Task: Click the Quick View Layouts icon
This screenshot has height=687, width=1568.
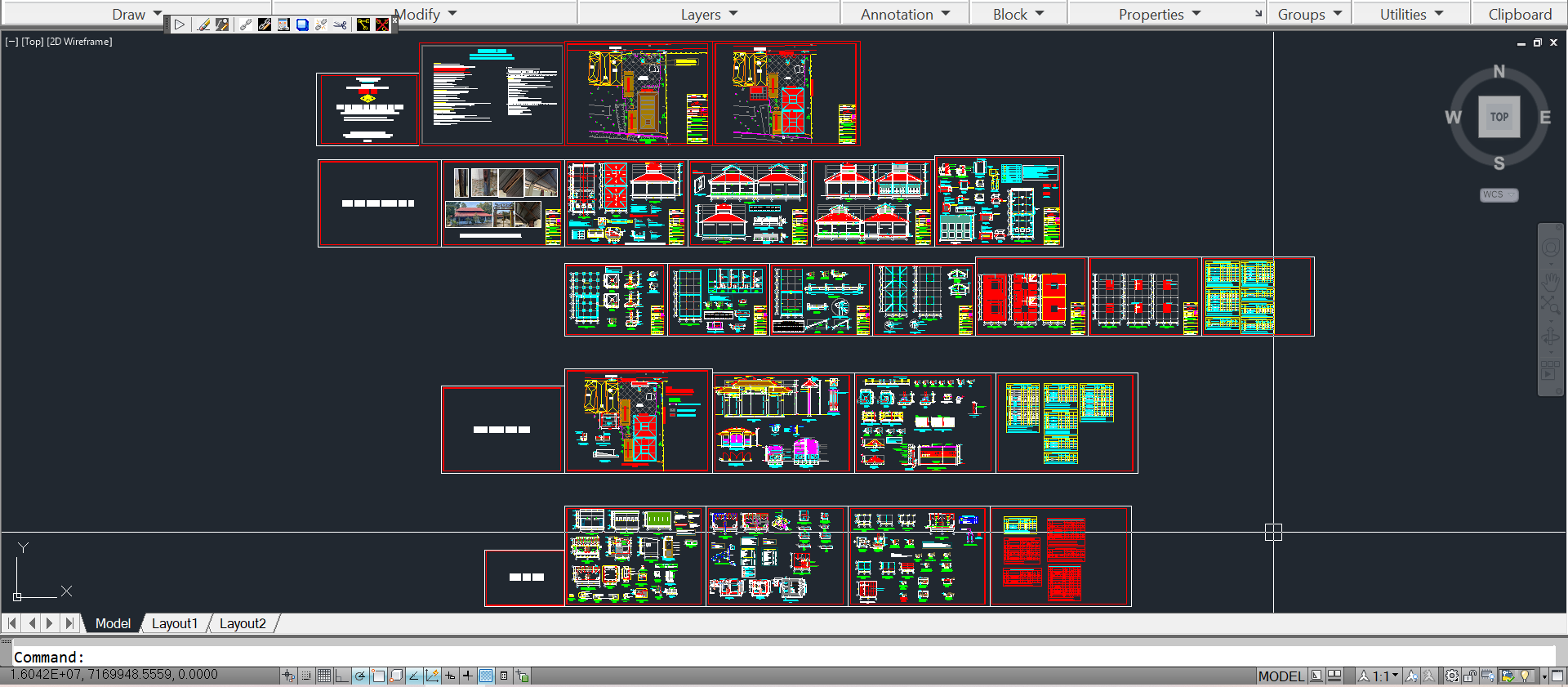Action: pyautogui.click(x=1334, y=676)
